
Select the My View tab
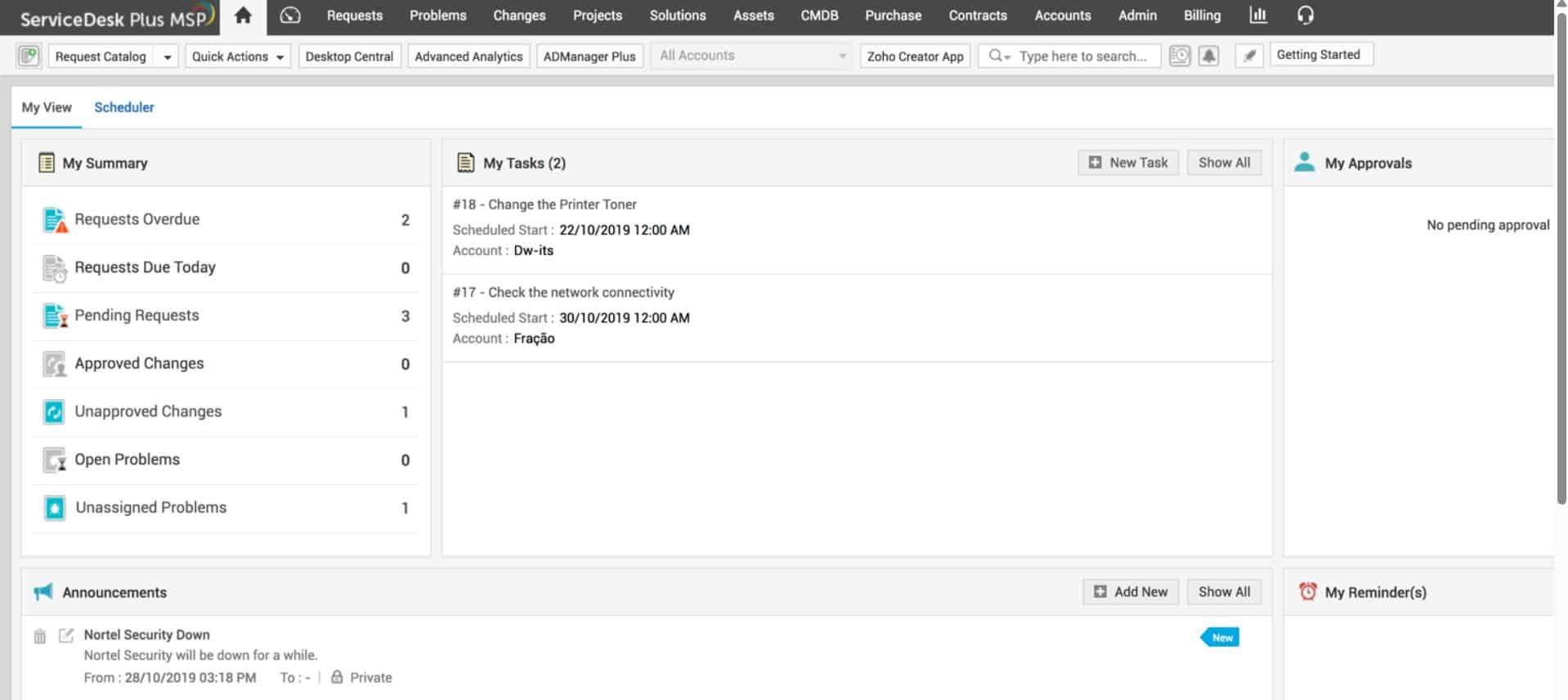pos(47,107)
